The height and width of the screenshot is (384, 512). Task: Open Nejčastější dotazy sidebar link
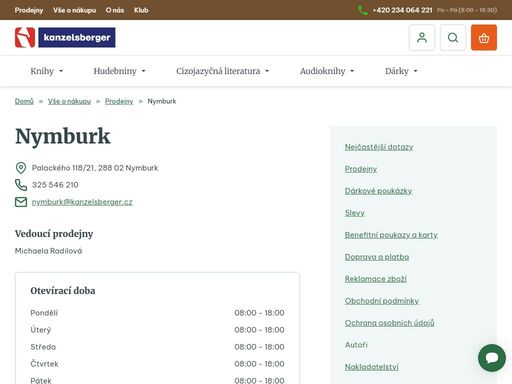(379, 147)
